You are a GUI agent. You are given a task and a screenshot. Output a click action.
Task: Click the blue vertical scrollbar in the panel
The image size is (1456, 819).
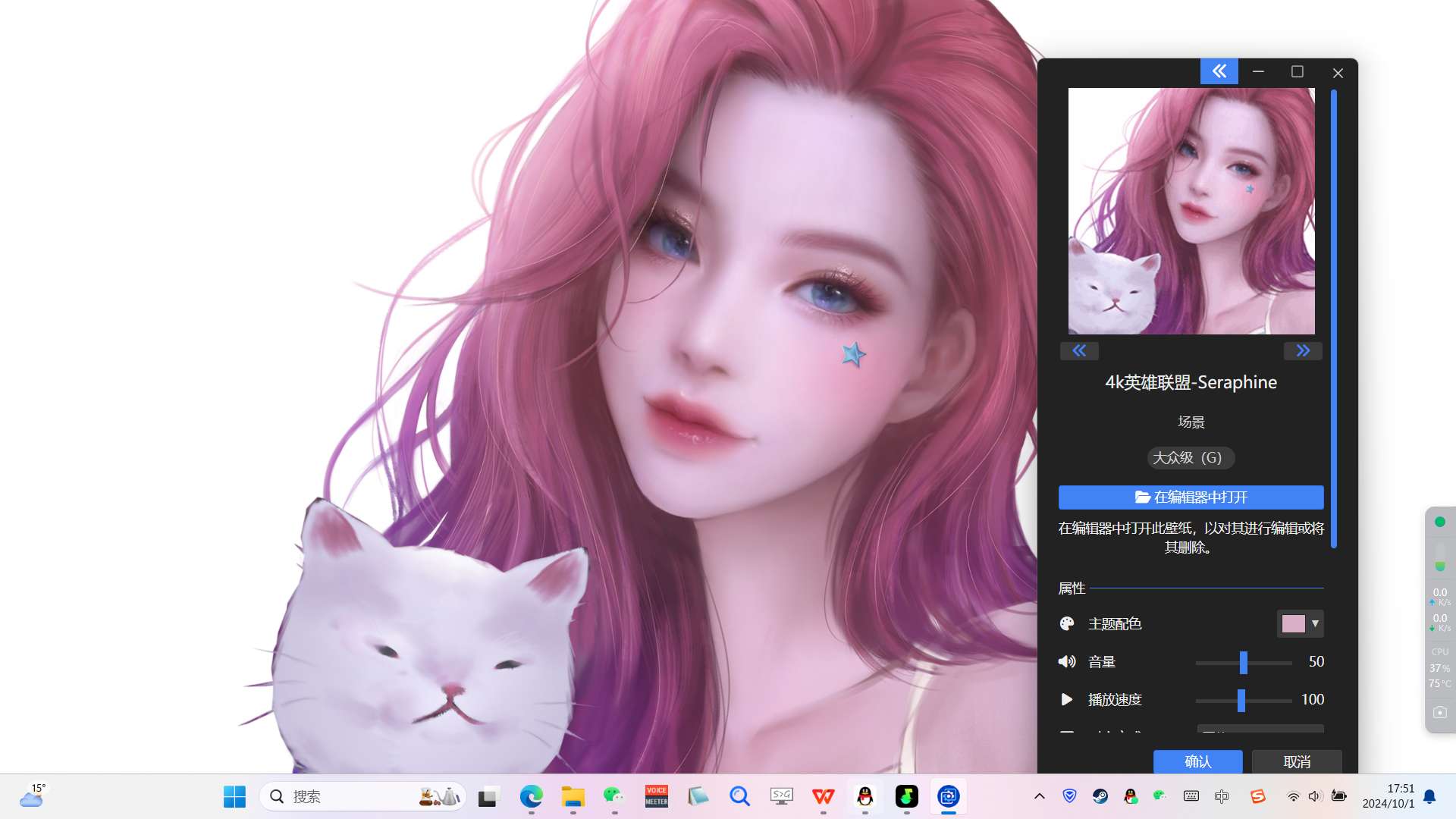click(1333, 318)
